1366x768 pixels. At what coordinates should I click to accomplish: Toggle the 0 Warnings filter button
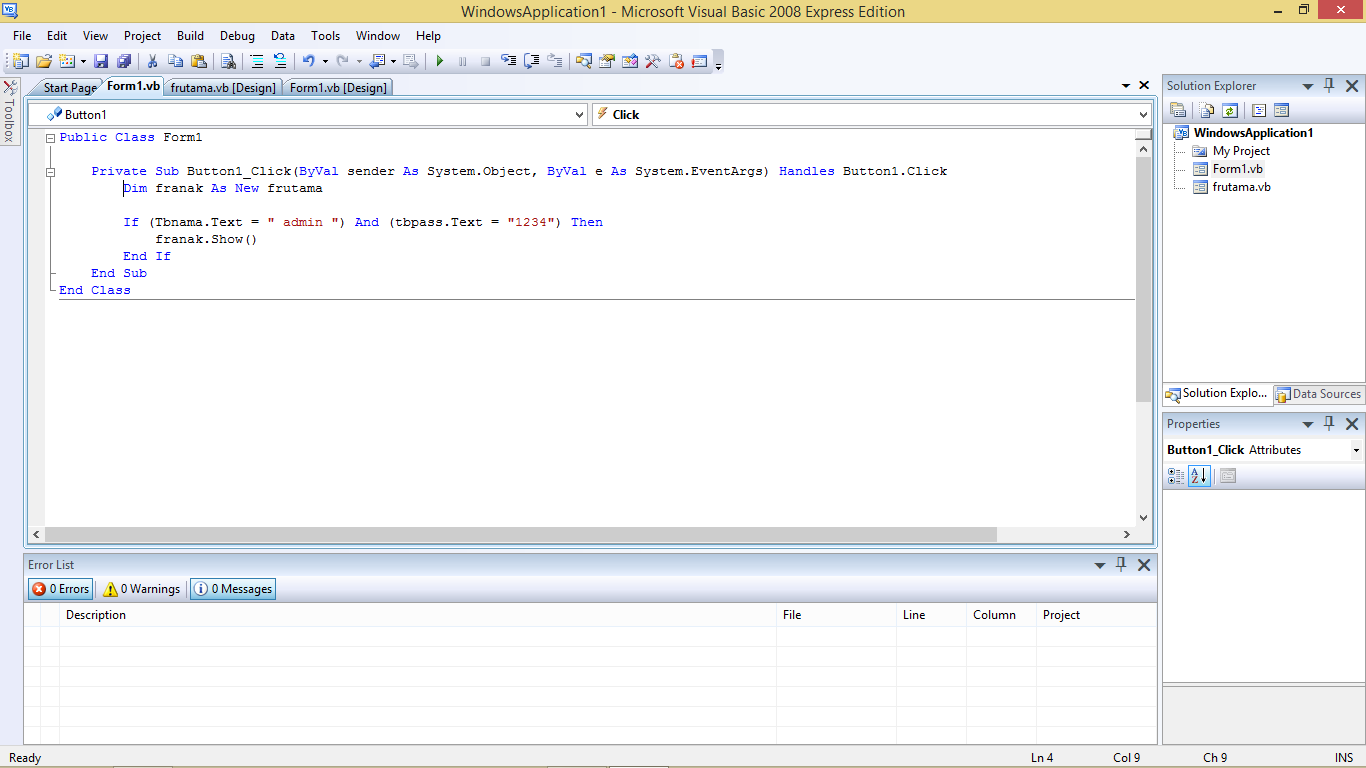coord(141,589)
